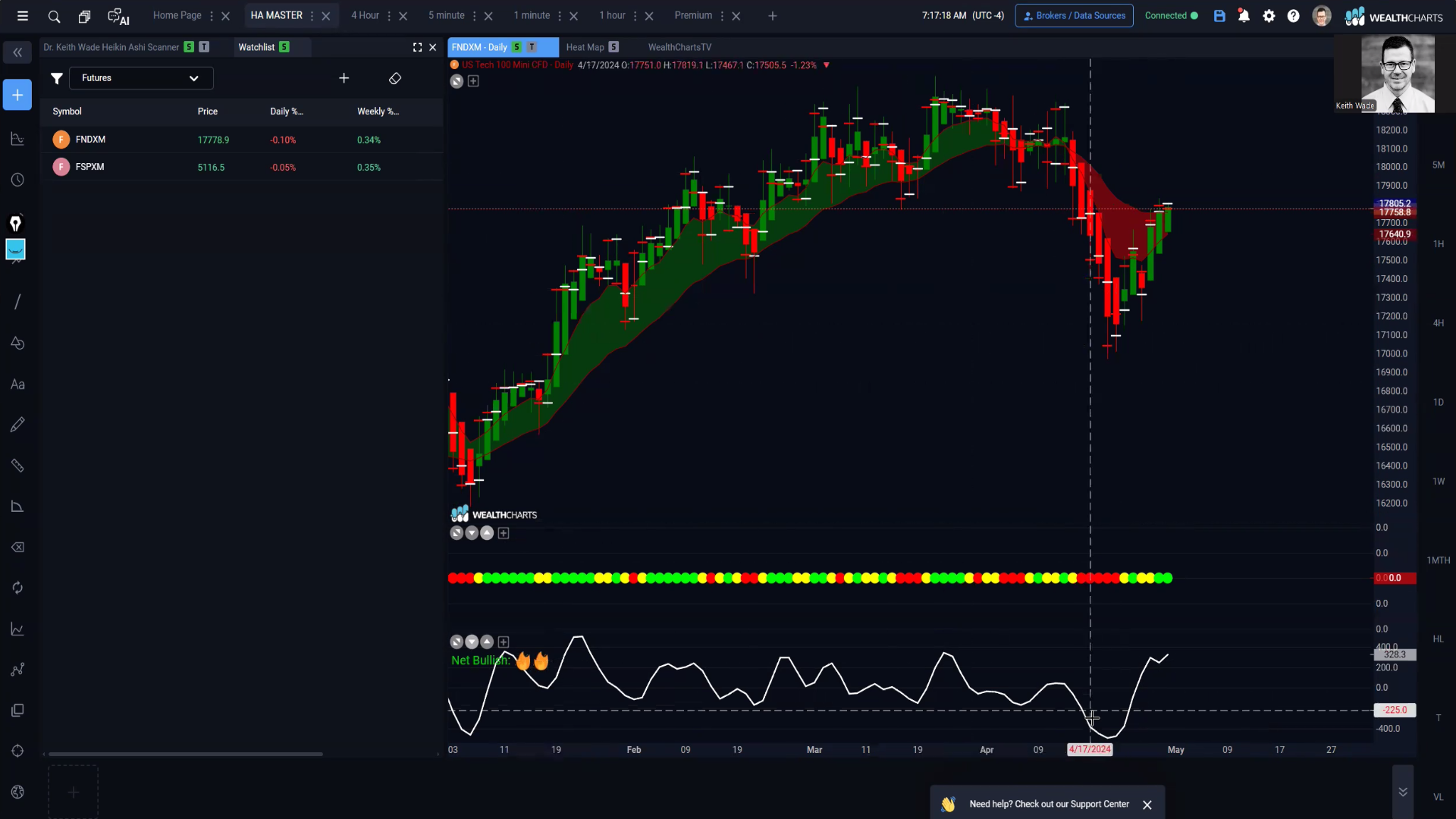Switch to the Premium tab
Screen dimensions: 1456x819
693,16
